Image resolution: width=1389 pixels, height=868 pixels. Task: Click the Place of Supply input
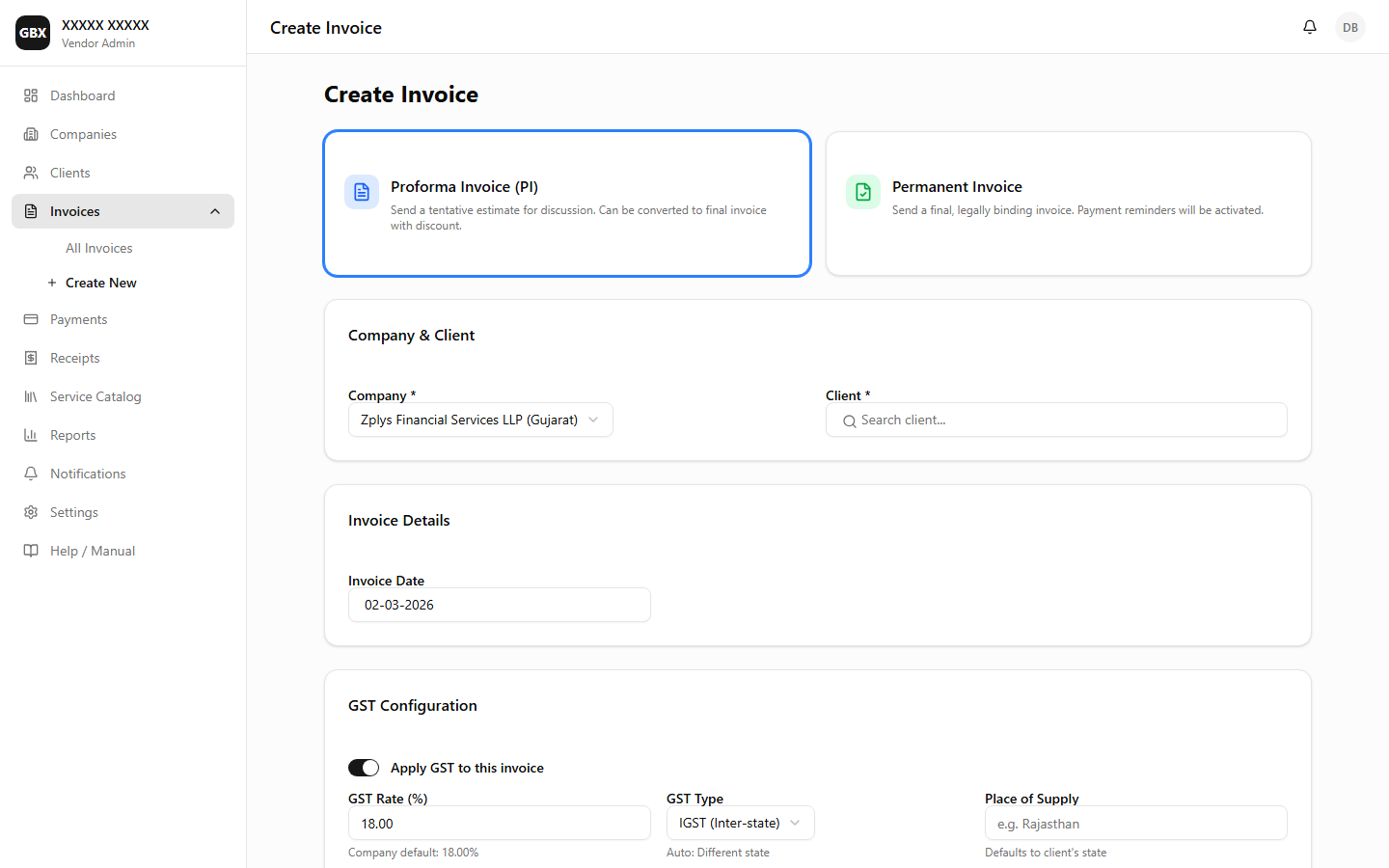pos(1136,823)
